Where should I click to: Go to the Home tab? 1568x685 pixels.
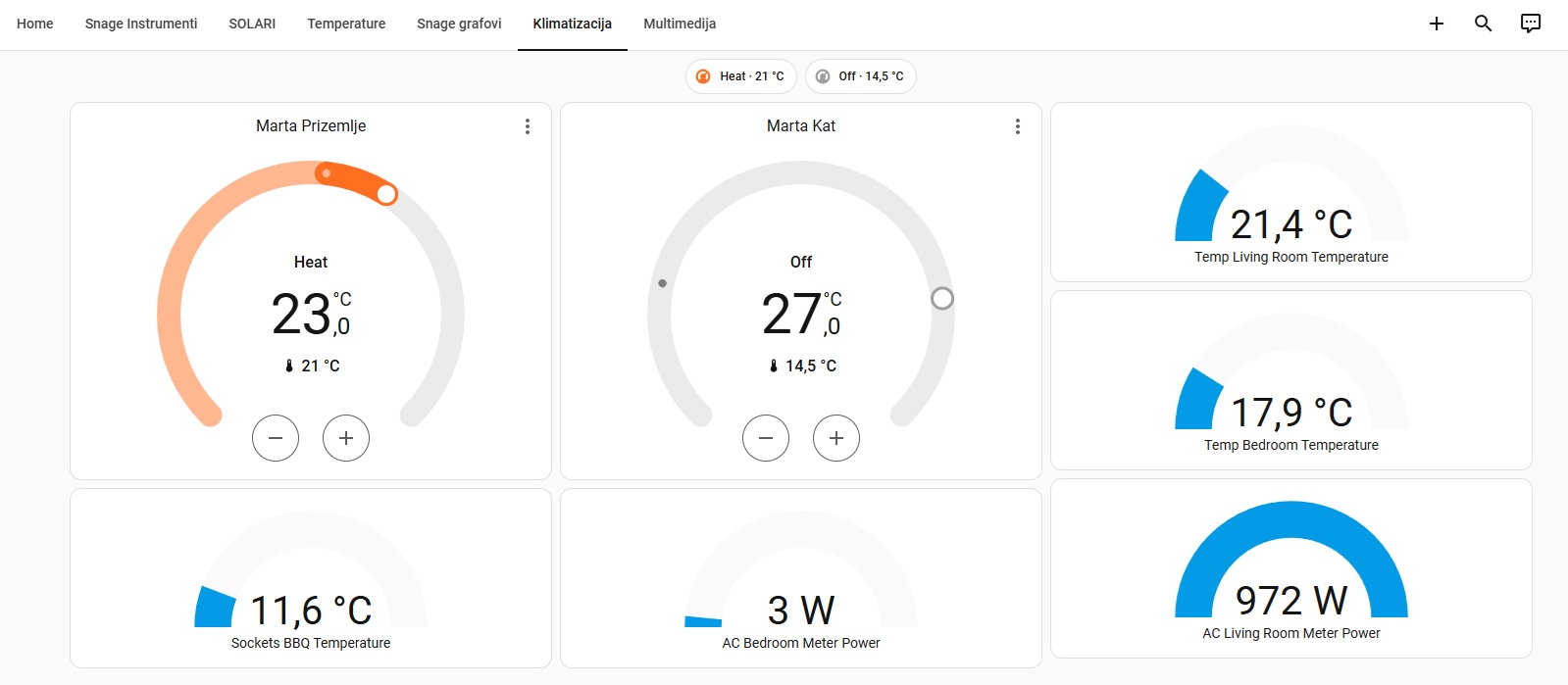click(35, 24)
